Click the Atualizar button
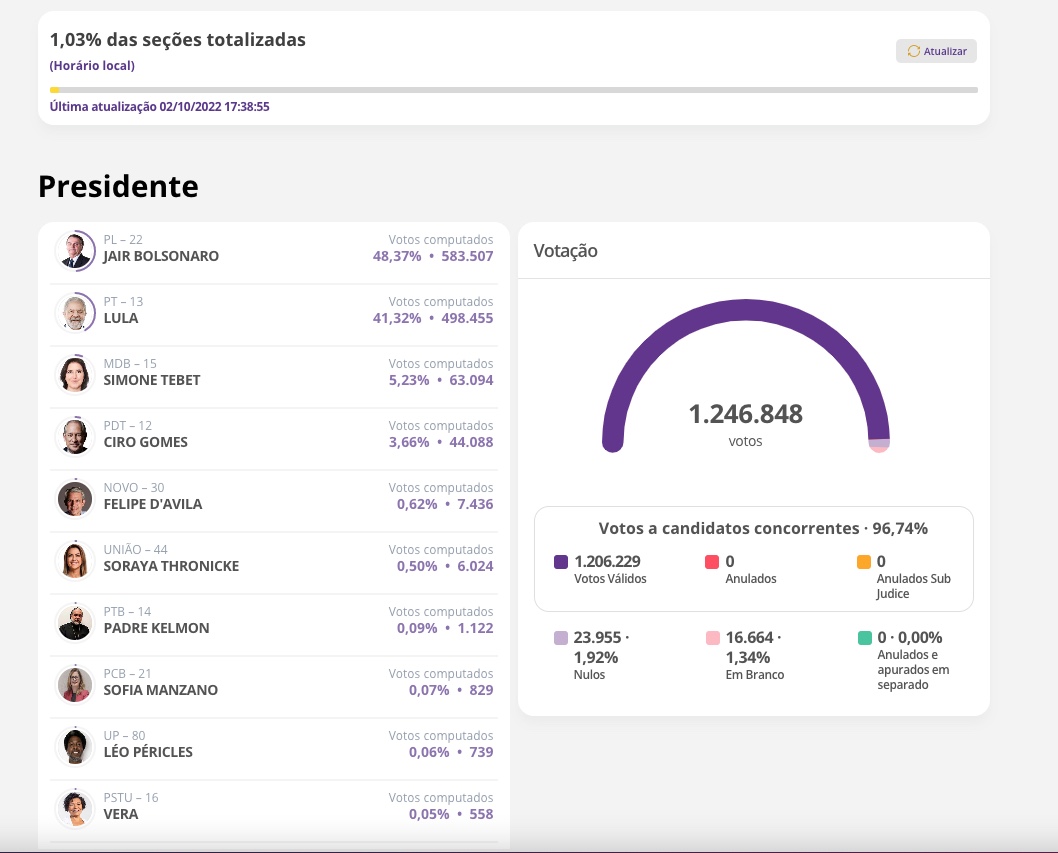This screenshot has width=1058, height=853. click(936, 51)
